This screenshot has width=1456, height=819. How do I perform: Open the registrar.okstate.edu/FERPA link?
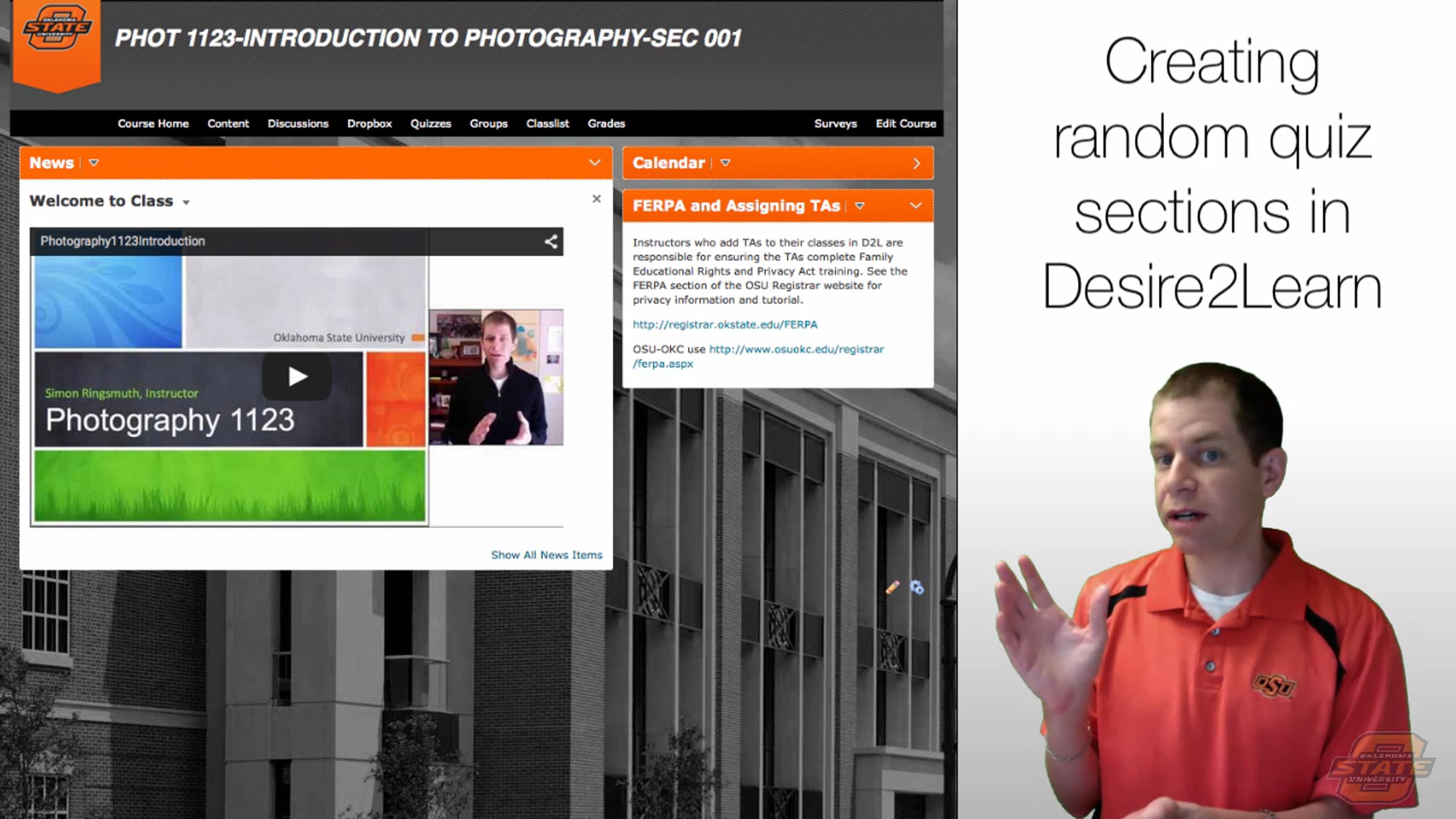click(725, 325)
